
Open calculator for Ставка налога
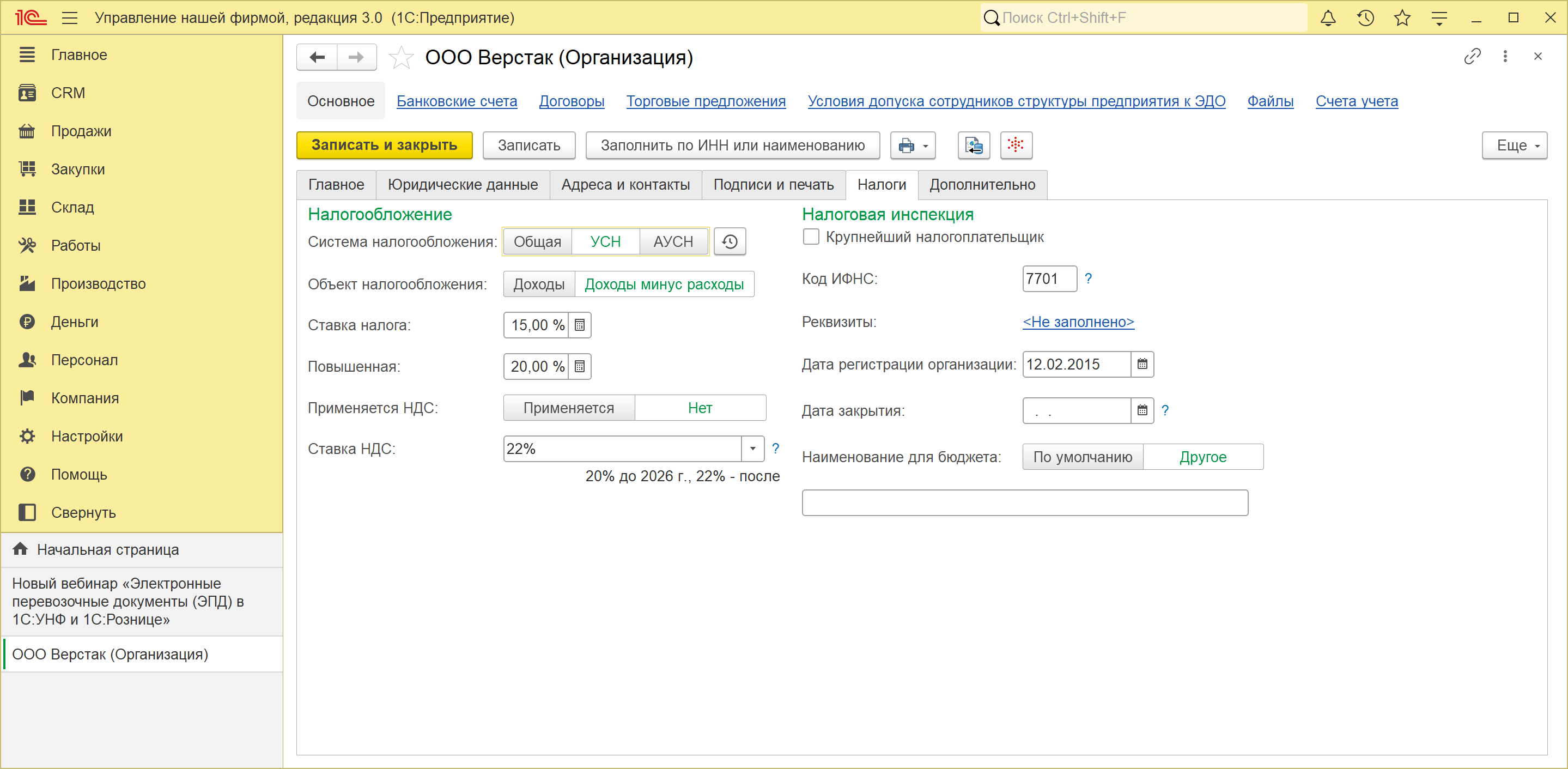(x=580, y=325)
